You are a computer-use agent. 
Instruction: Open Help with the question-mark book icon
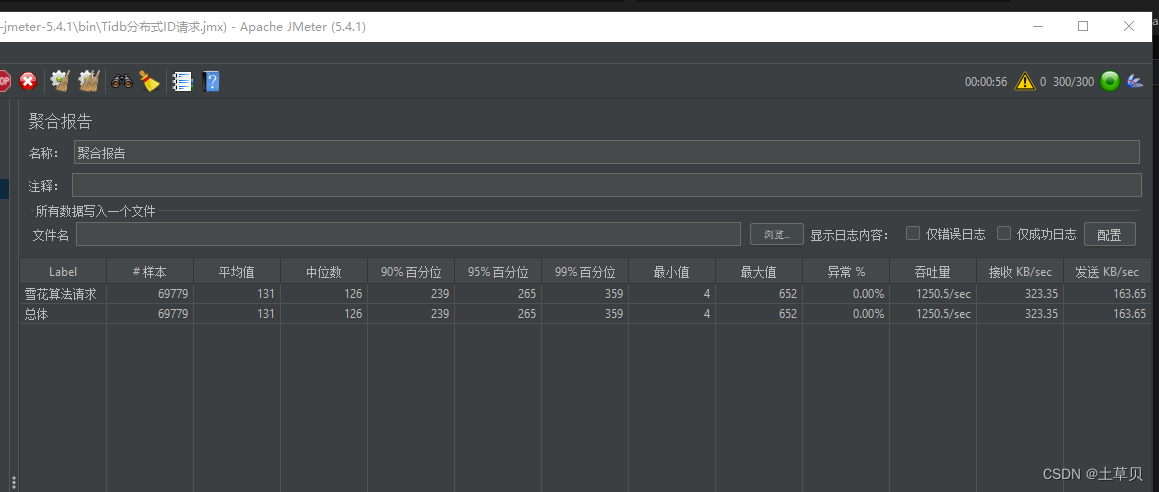tap(211, 81)
